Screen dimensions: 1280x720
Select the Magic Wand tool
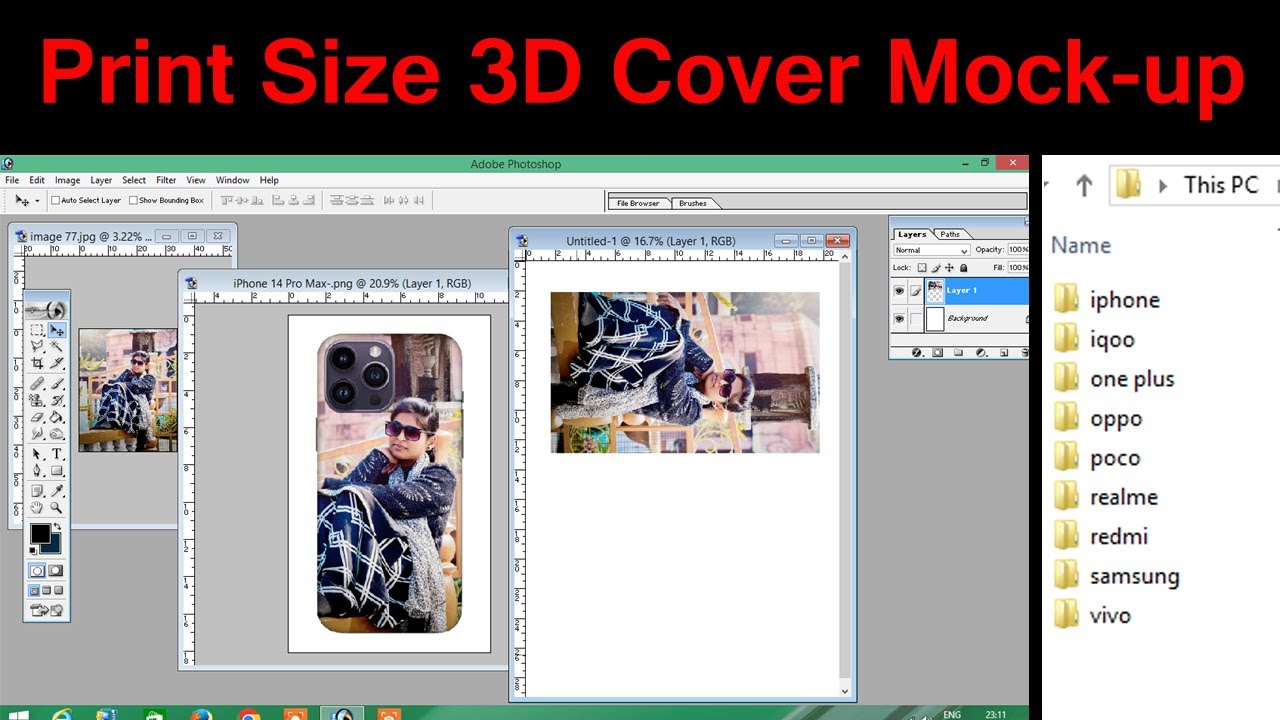[57, 346]
